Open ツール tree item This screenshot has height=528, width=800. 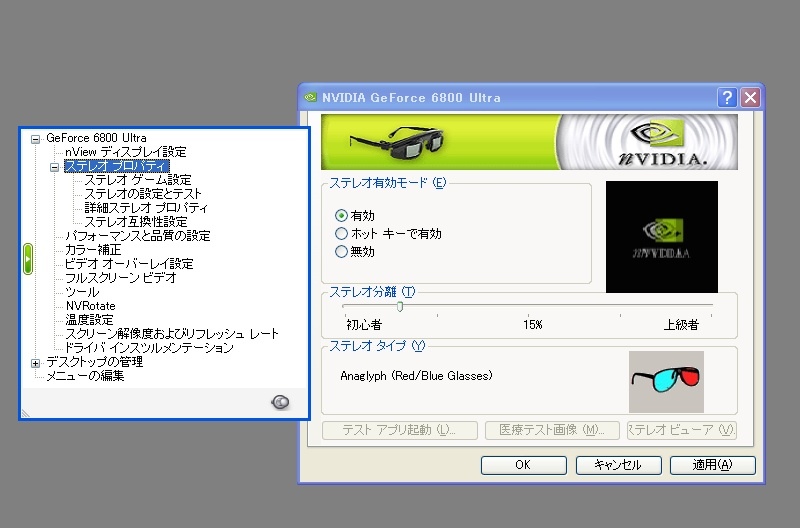[x=82, y=292]
